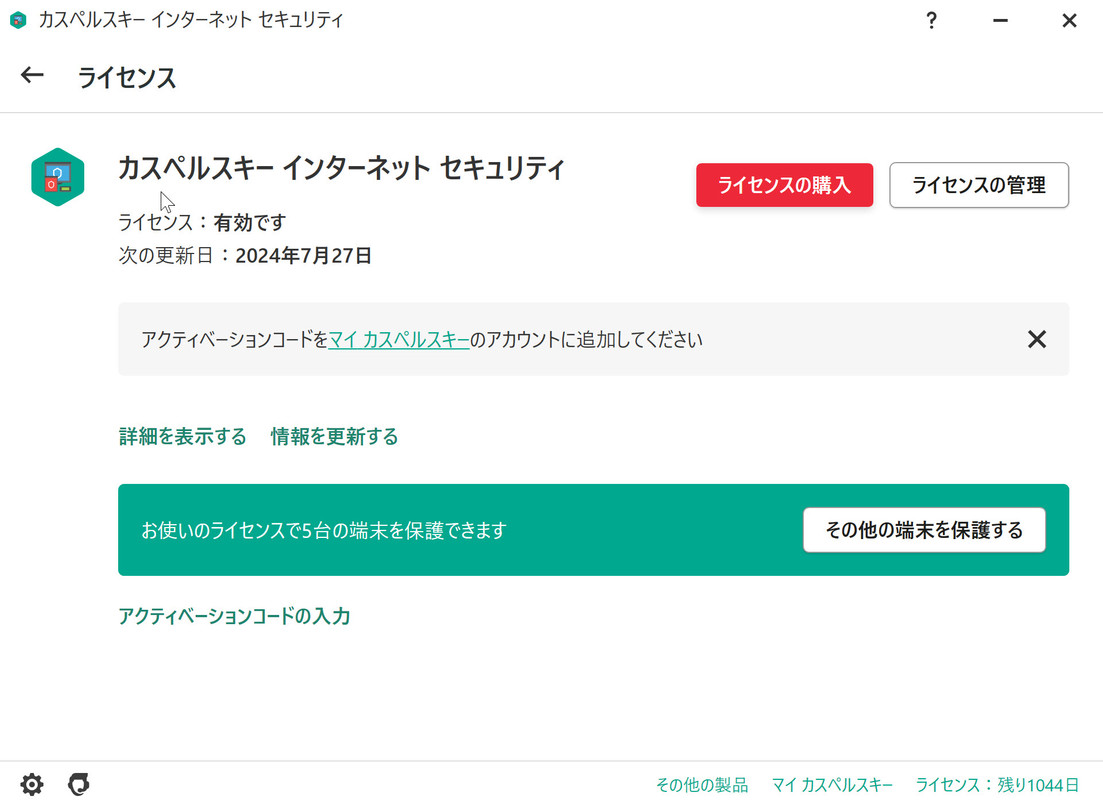Click その他の端末を保護する button
The height and width of the screenshot is (800, 1103).
click(x=924, y=530)
